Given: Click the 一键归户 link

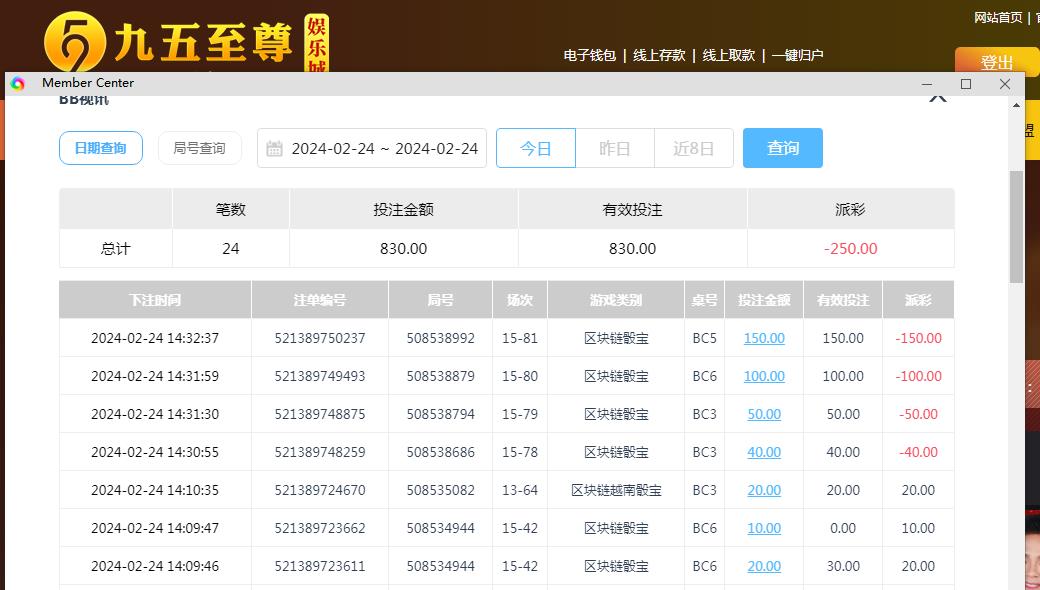Looking at the screenshot, I should click(797, 56).
